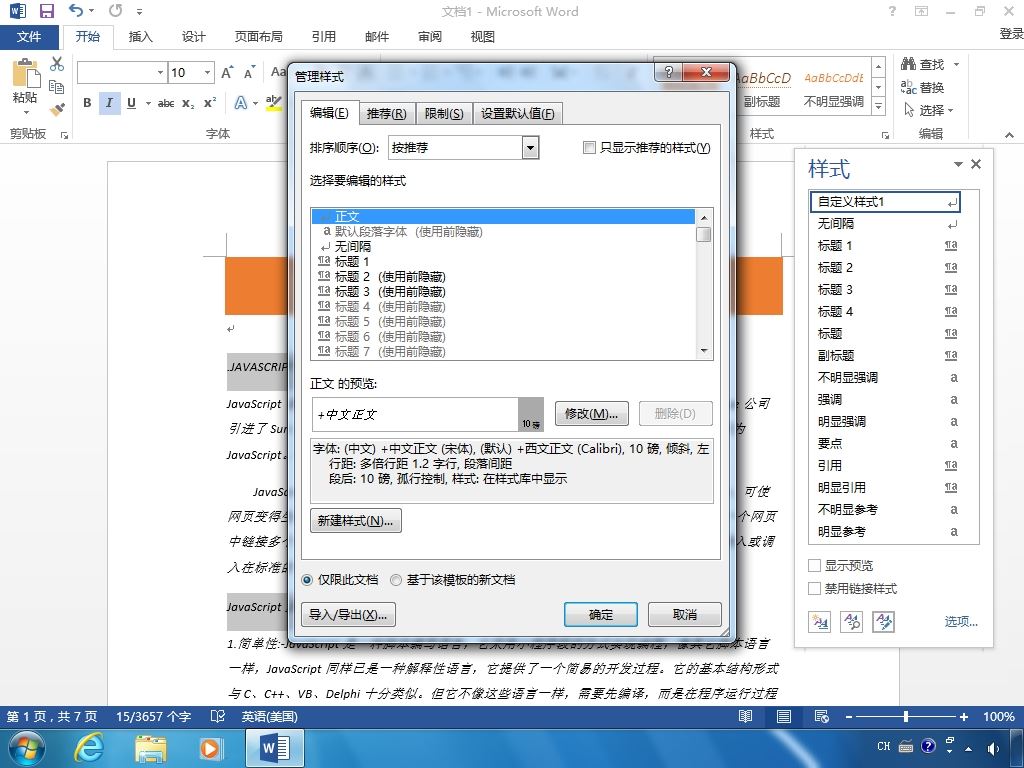Screen dimensions: 1024x768
Task: Open the File tab
Action: [29, 37]
